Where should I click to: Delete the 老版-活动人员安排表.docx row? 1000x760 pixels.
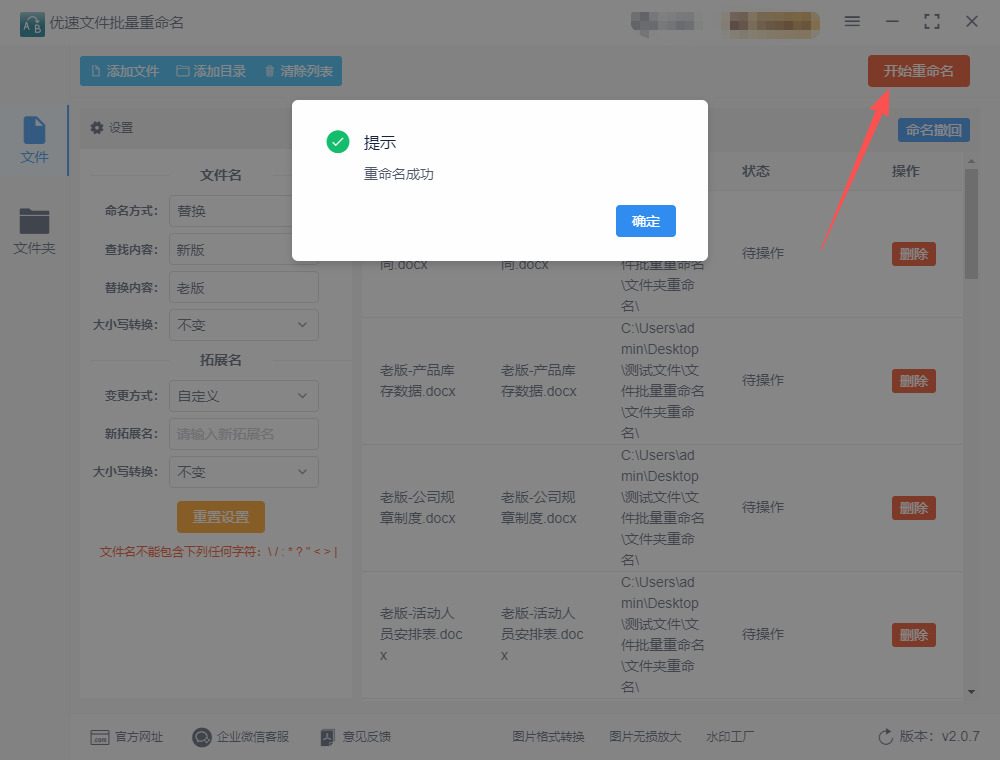(913, 634)
